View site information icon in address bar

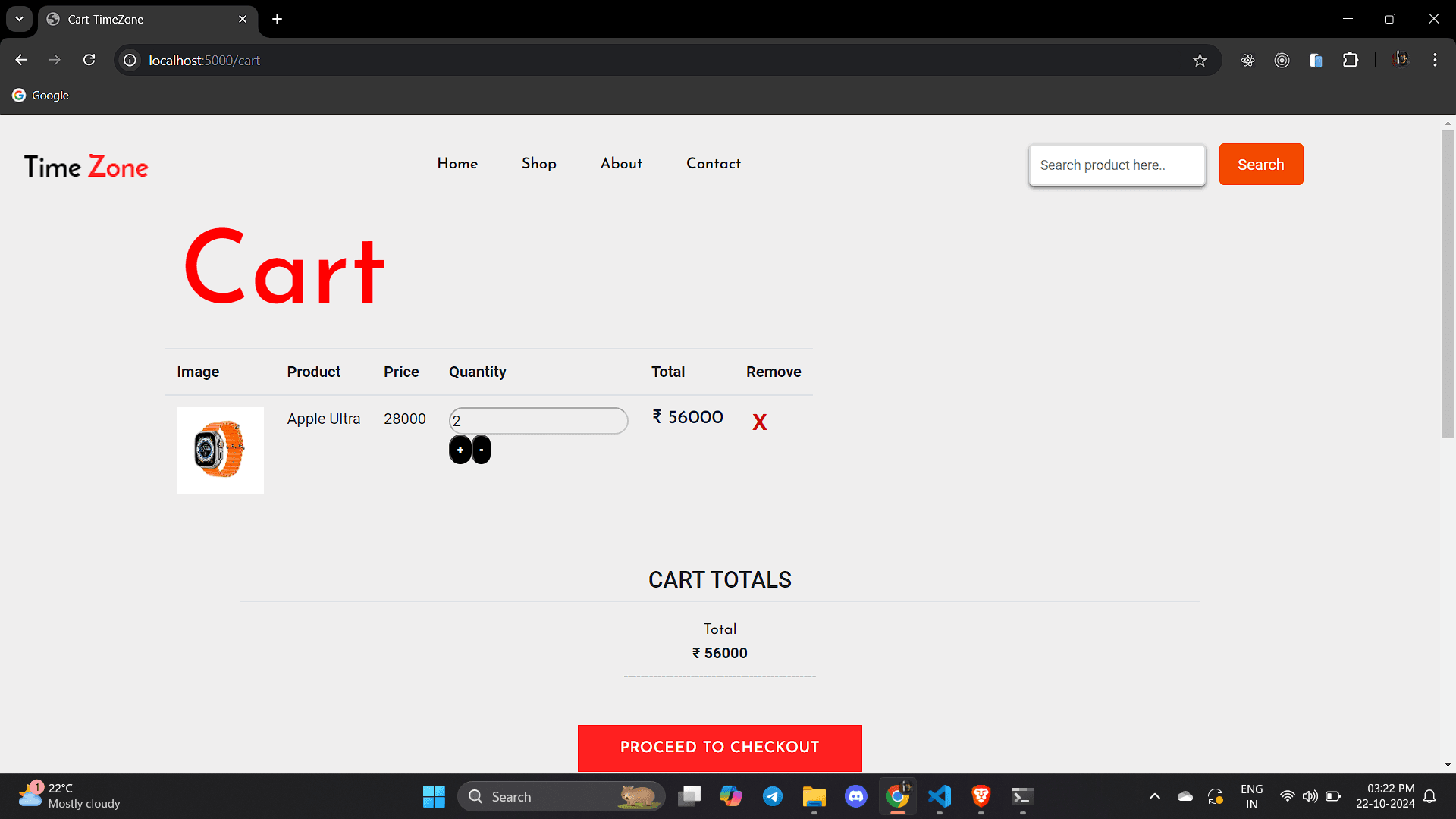point(130,60)
